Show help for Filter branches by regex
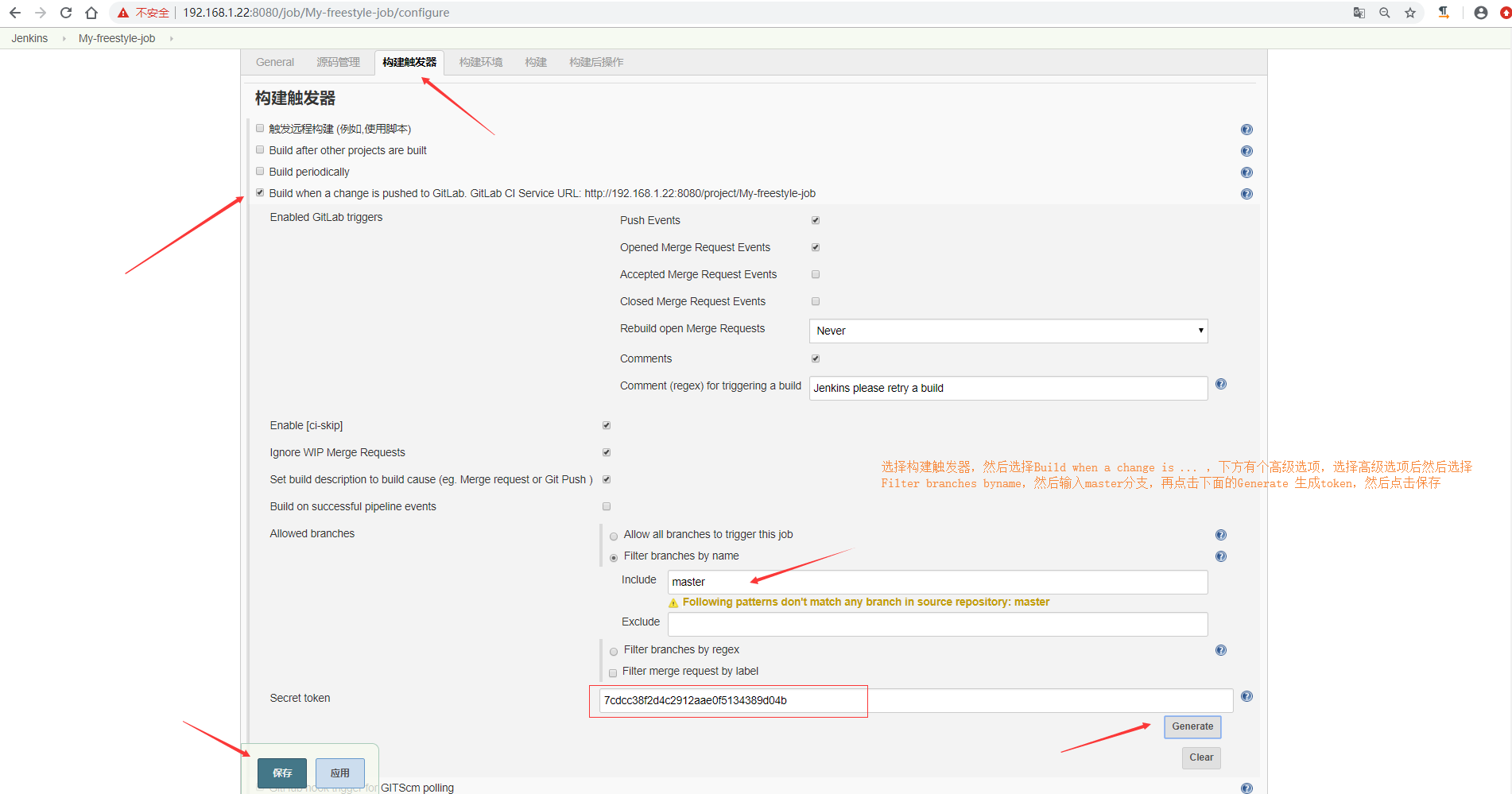 (1221, 650)
